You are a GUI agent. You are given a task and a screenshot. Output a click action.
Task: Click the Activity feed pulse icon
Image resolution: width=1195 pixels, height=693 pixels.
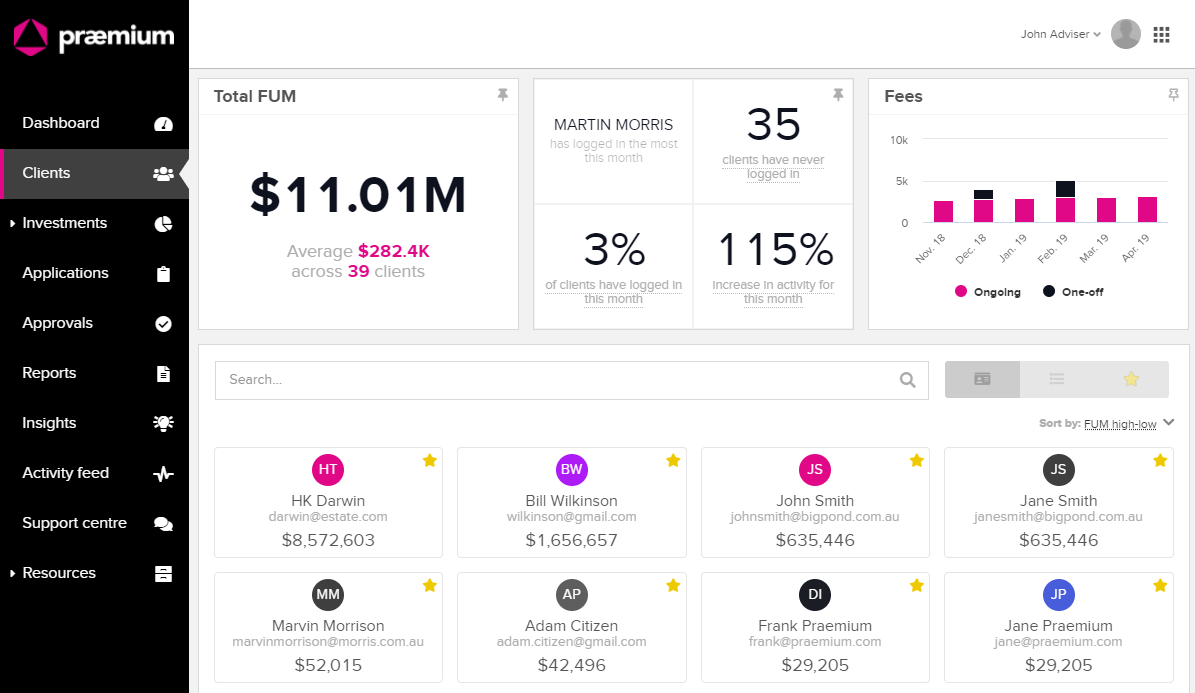163,474
